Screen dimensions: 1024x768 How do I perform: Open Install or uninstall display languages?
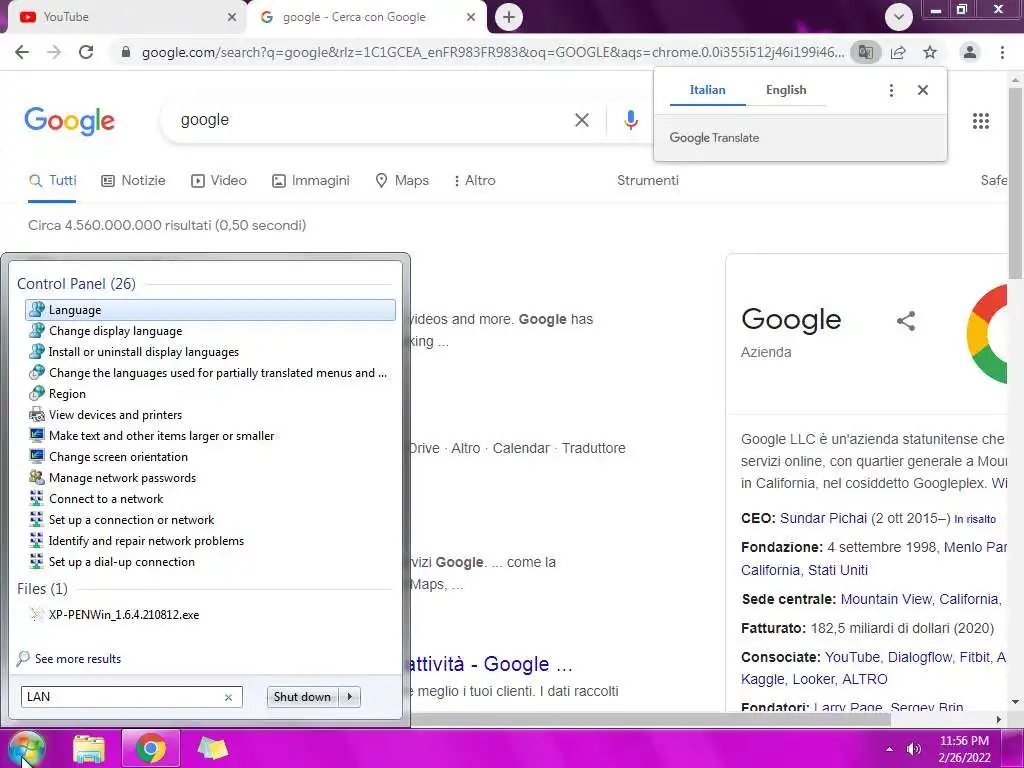[210, 352]
